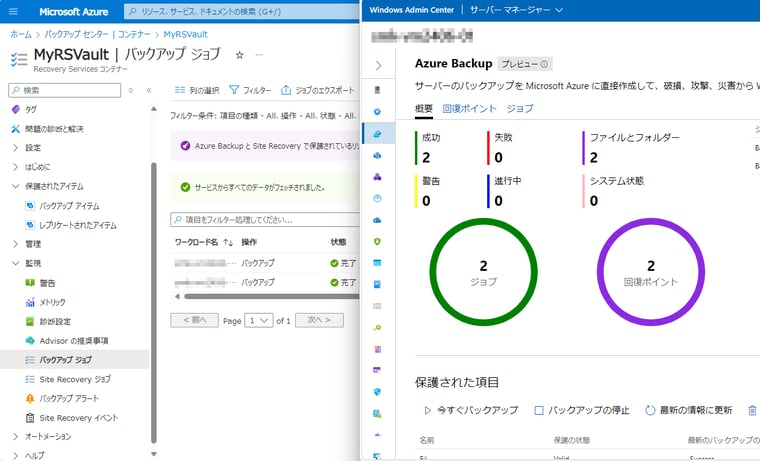
Task: Open 警告 under the 監視 section
Action: pos(47,283)
